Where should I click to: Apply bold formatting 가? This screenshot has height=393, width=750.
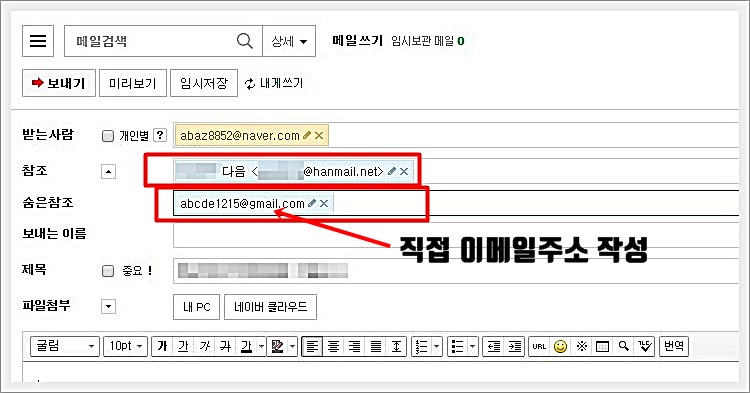click(x=162, y=346)
